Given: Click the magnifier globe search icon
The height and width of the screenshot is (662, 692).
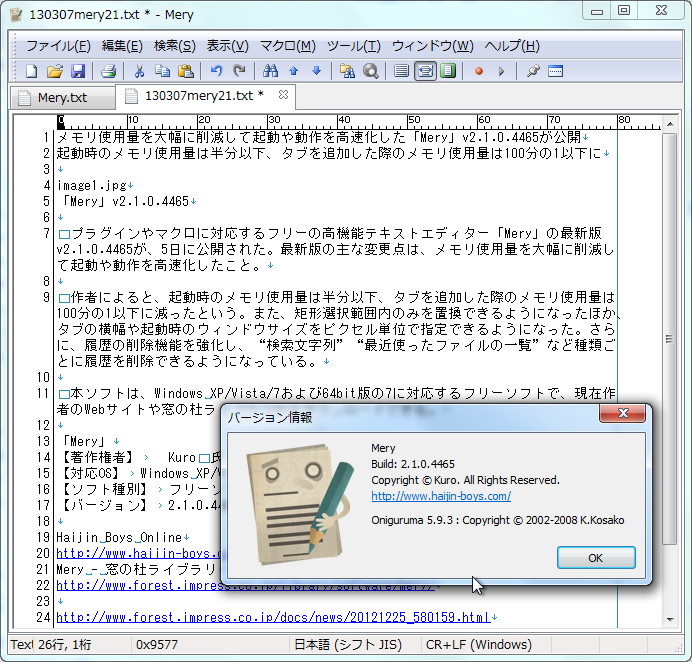Looking at the screenshot, I should (x=371, y=71).
